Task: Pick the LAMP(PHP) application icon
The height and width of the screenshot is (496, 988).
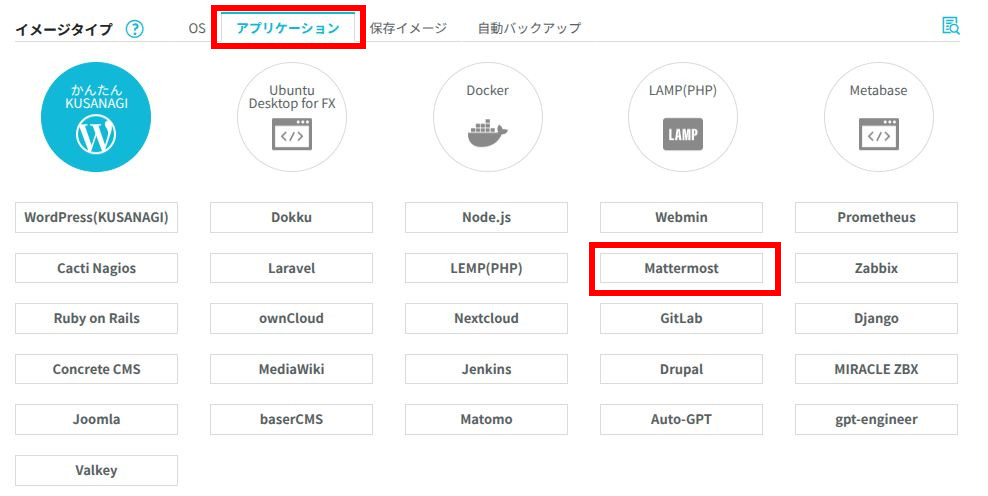Action: (x=683, y=117)
